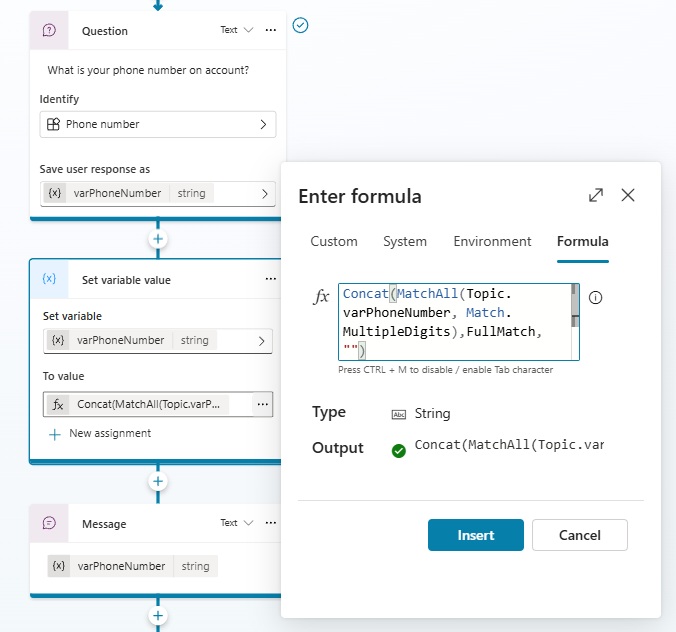Click inside the Concat formula text box
This screenshot has width=676, height=632.
[455, 322]
